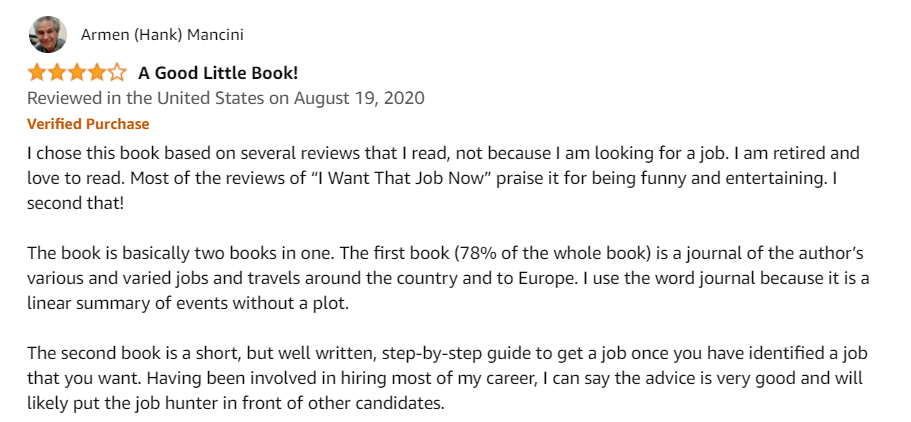Click the words second that!
This screenshot has height=422, width=911.
point(76,203)
